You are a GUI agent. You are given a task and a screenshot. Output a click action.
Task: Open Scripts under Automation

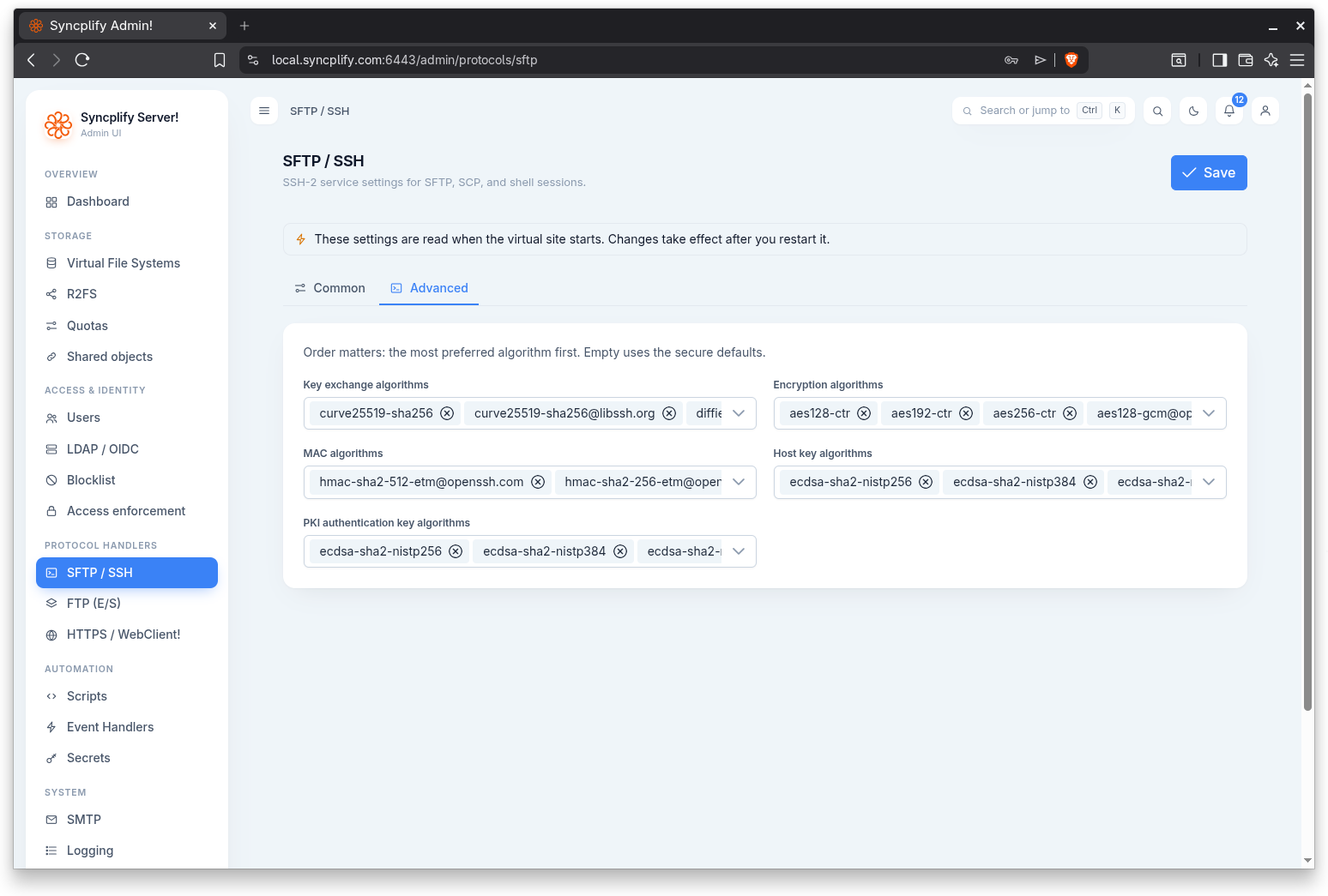pos(127,696)
